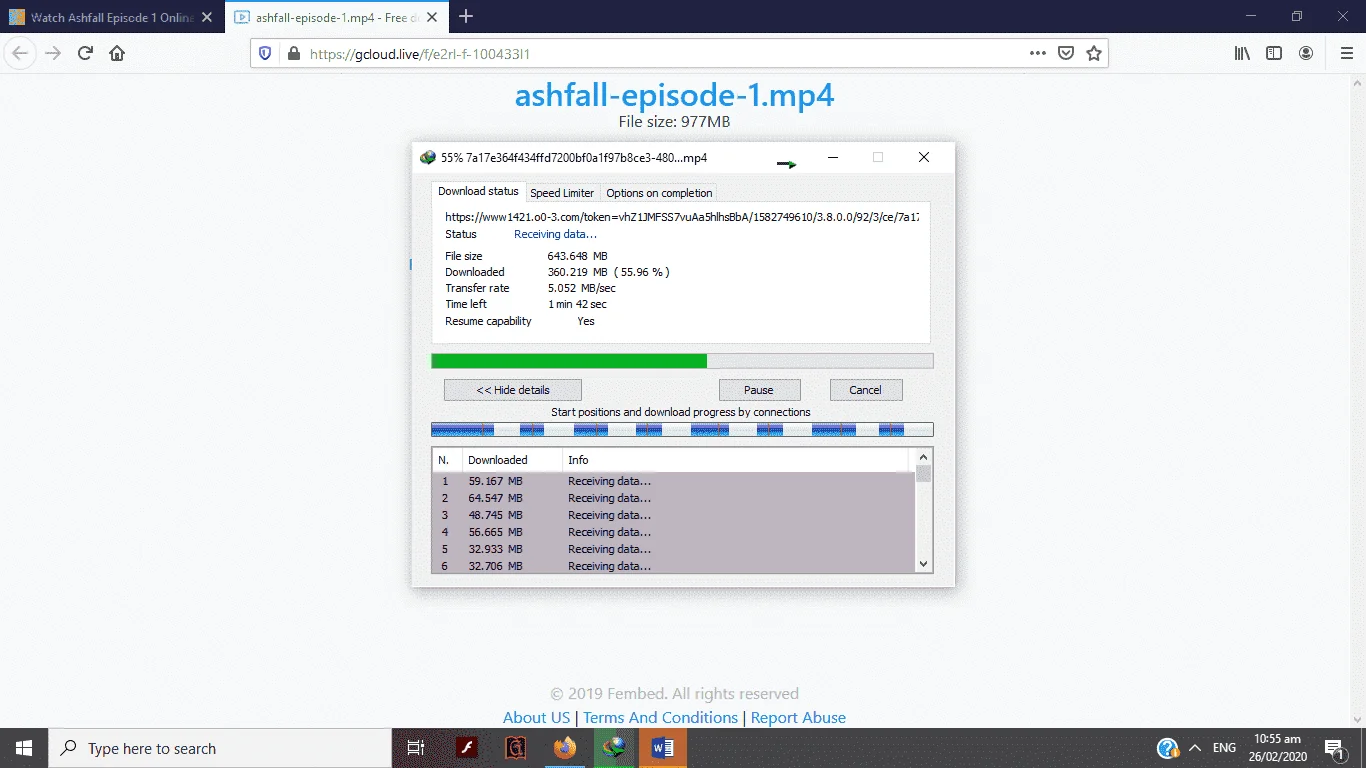Click the 5.052 MB/sec transfer rate
The height and width of the screenshot is (768, 1366).
point(581,288)
